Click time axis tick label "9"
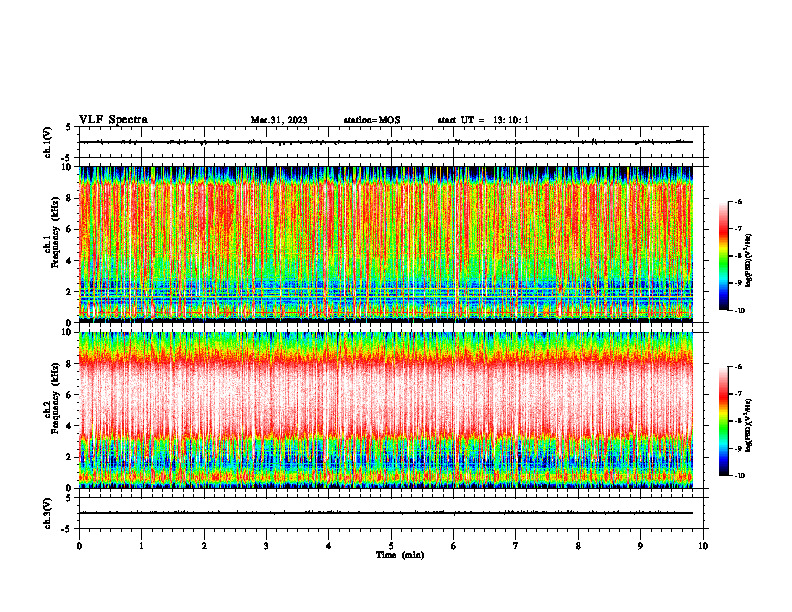The width and height of the screenshot is (792, 612). [640, 546]
